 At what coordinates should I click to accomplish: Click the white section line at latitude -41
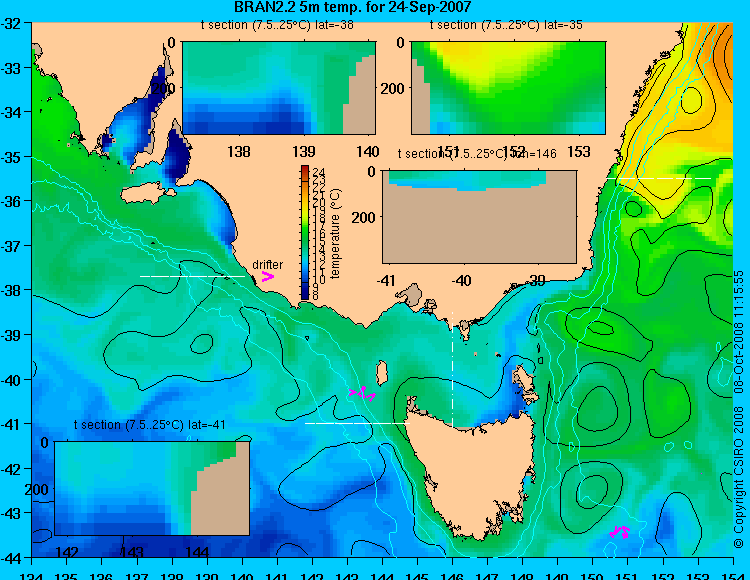[x=357, y=423]
